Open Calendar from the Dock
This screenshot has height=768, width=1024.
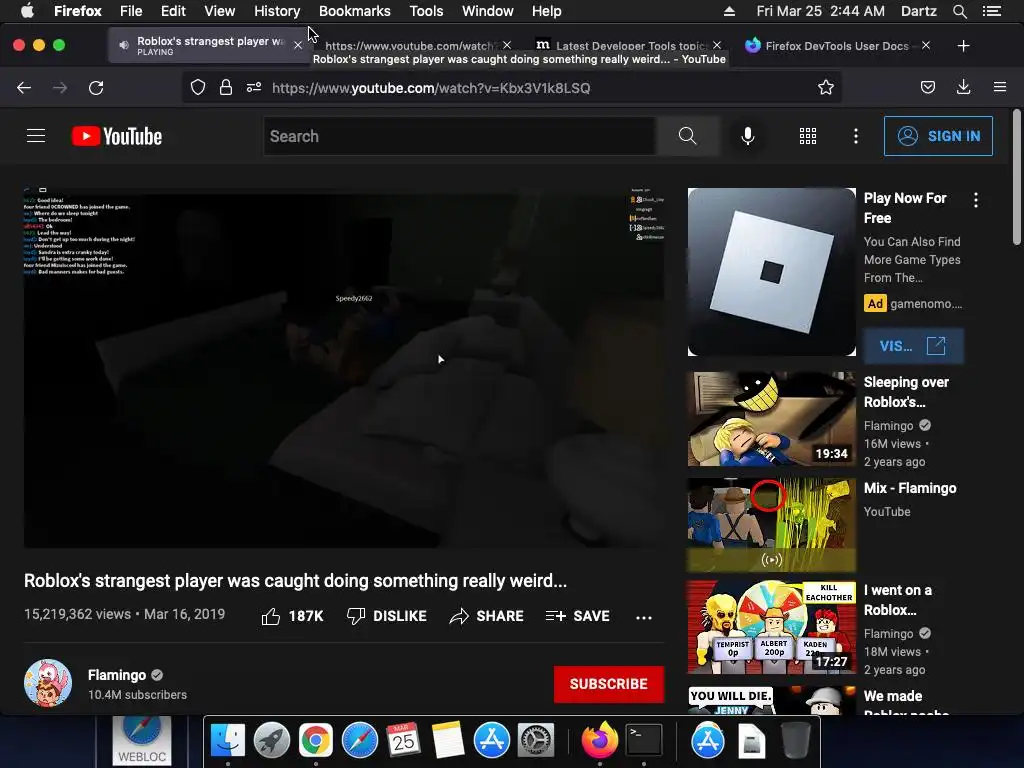coord(403,741)
